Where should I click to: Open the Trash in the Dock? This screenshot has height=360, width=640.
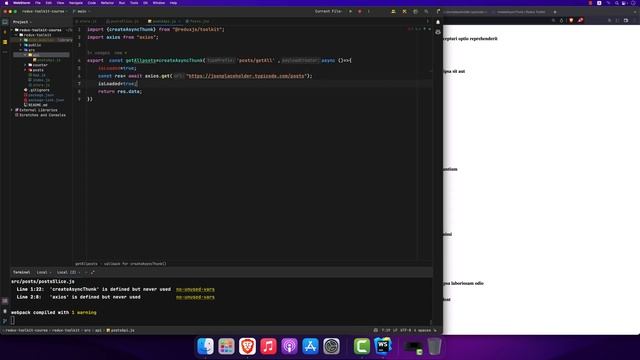point(434,347)
